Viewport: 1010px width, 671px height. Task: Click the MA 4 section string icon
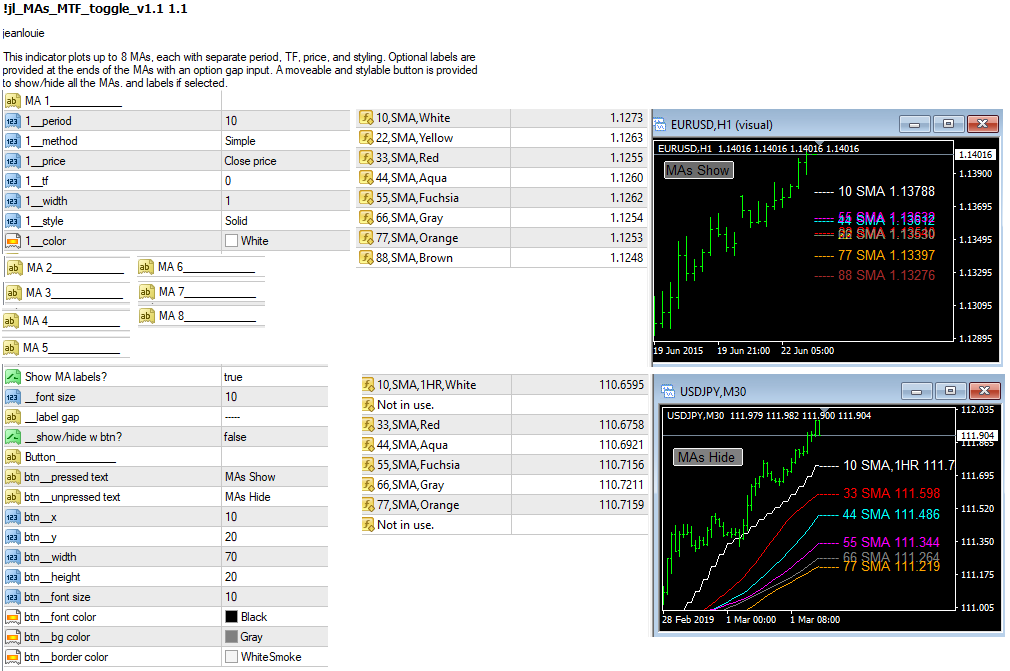point(10,321)
